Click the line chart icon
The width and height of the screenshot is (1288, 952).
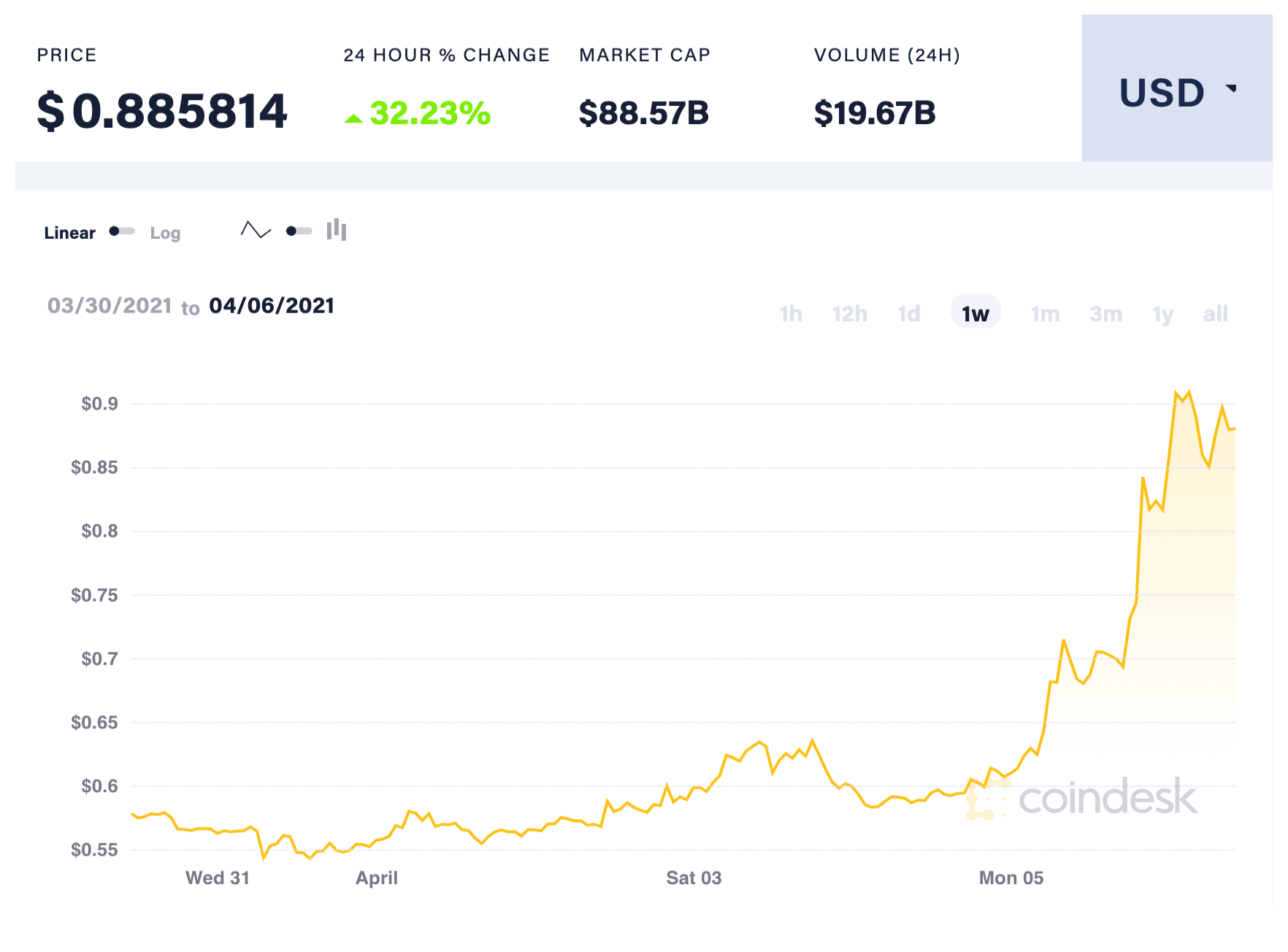256,231
